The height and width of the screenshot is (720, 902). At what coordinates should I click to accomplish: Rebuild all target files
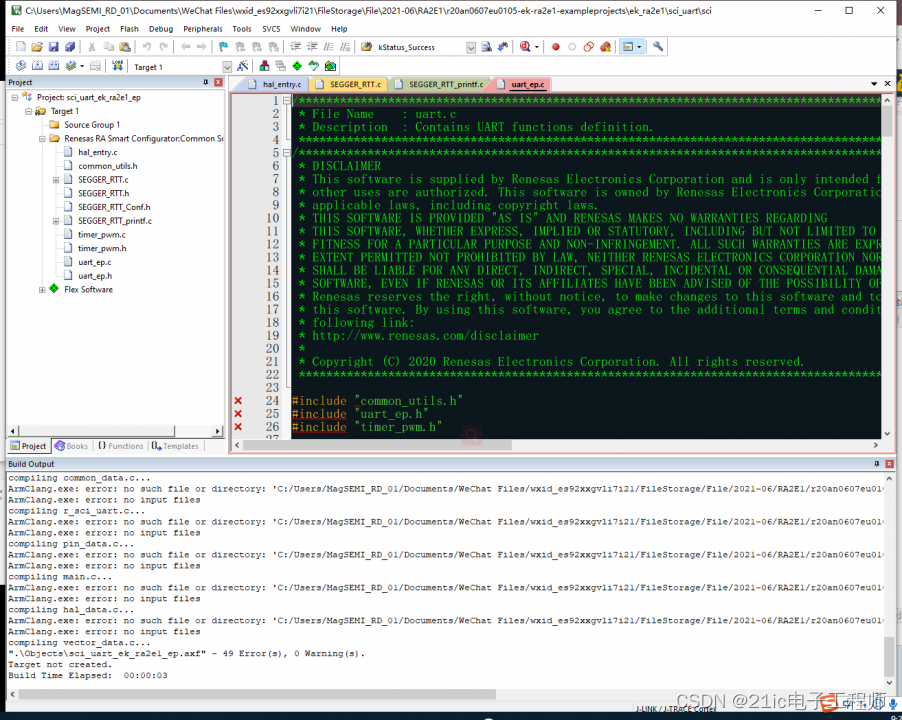[53, 66]
